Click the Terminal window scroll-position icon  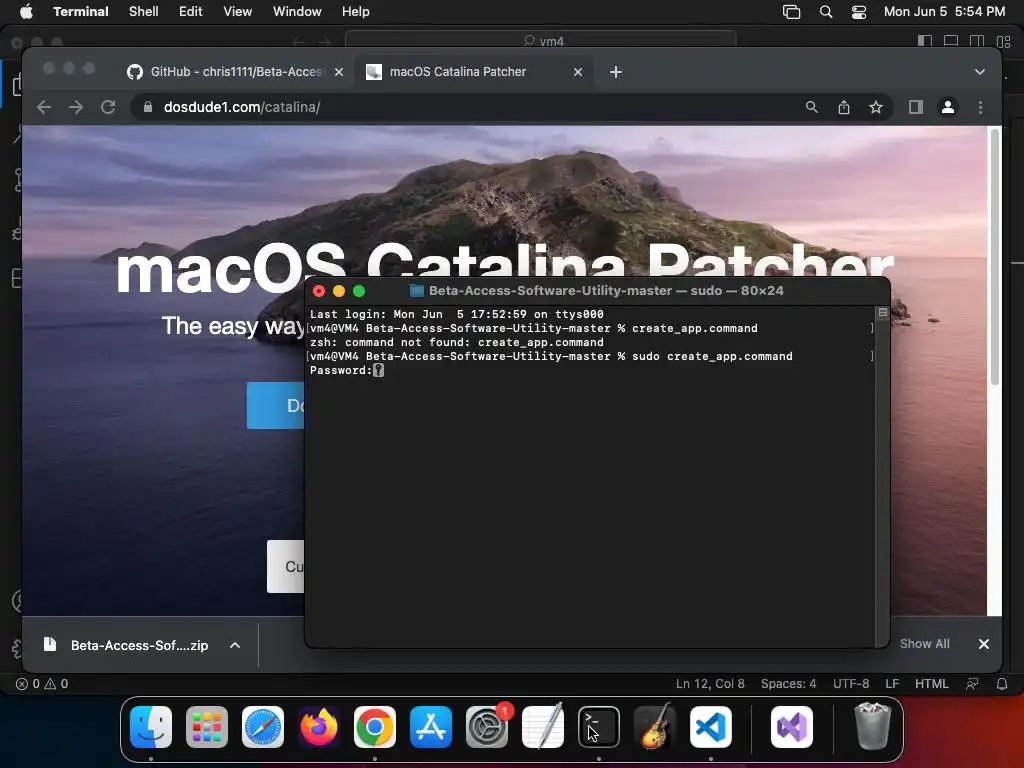point(882,313)
